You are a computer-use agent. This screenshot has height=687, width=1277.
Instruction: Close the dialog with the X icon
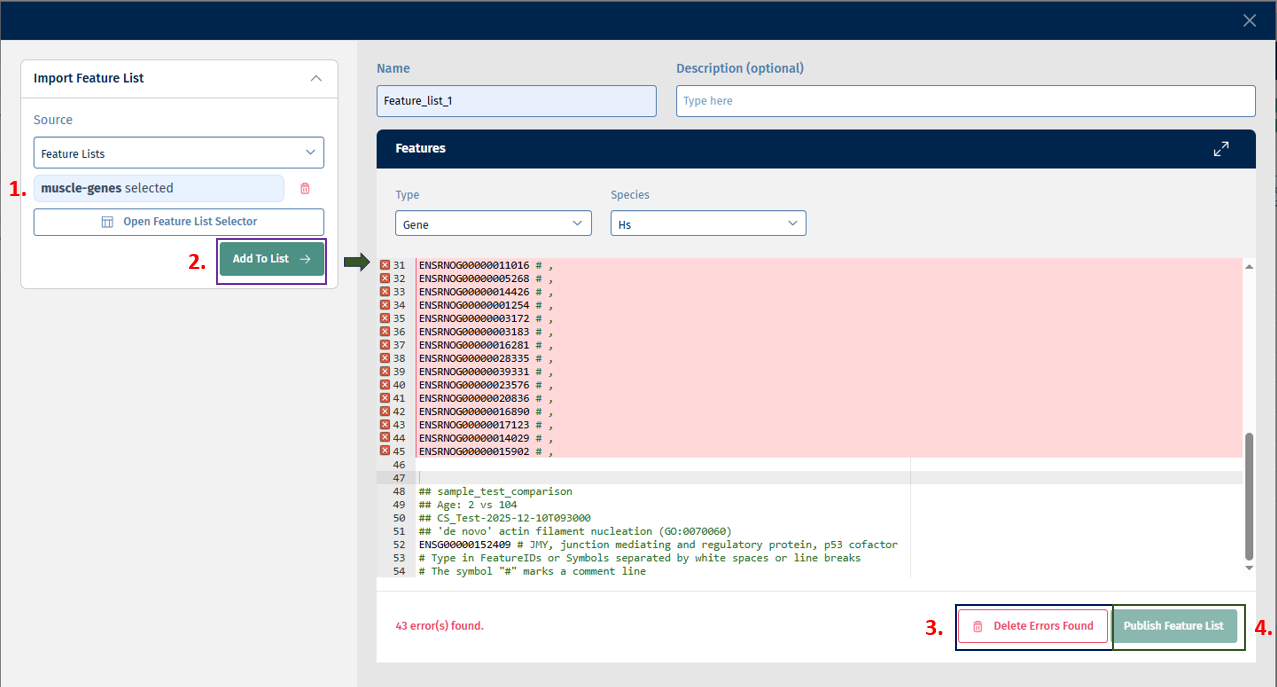1249,20
